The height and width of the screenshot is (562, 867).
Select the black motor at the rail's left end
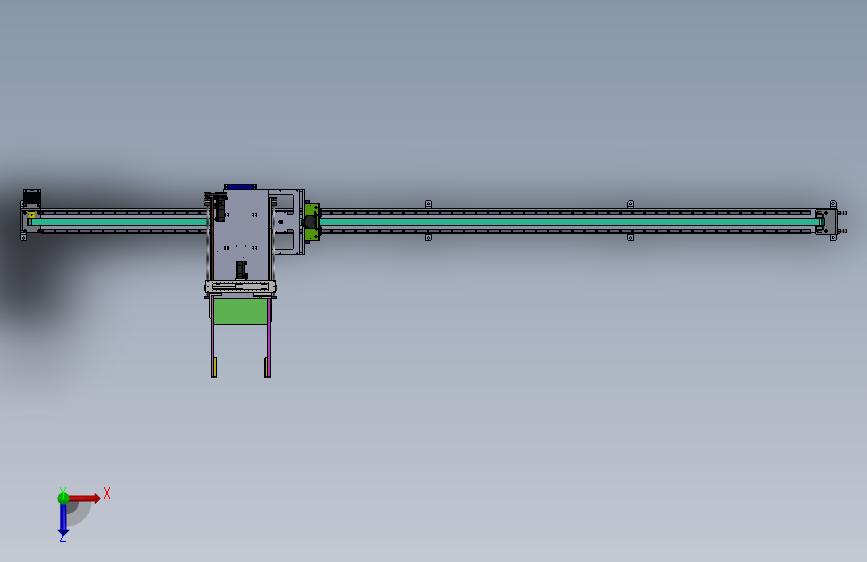[32, 197]
